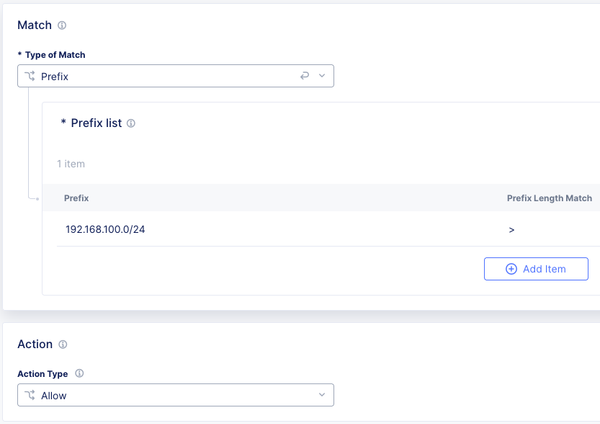Click the info icon beside Match heading
The height and width of the screenshot is (424, 600).
click(62, 25)
